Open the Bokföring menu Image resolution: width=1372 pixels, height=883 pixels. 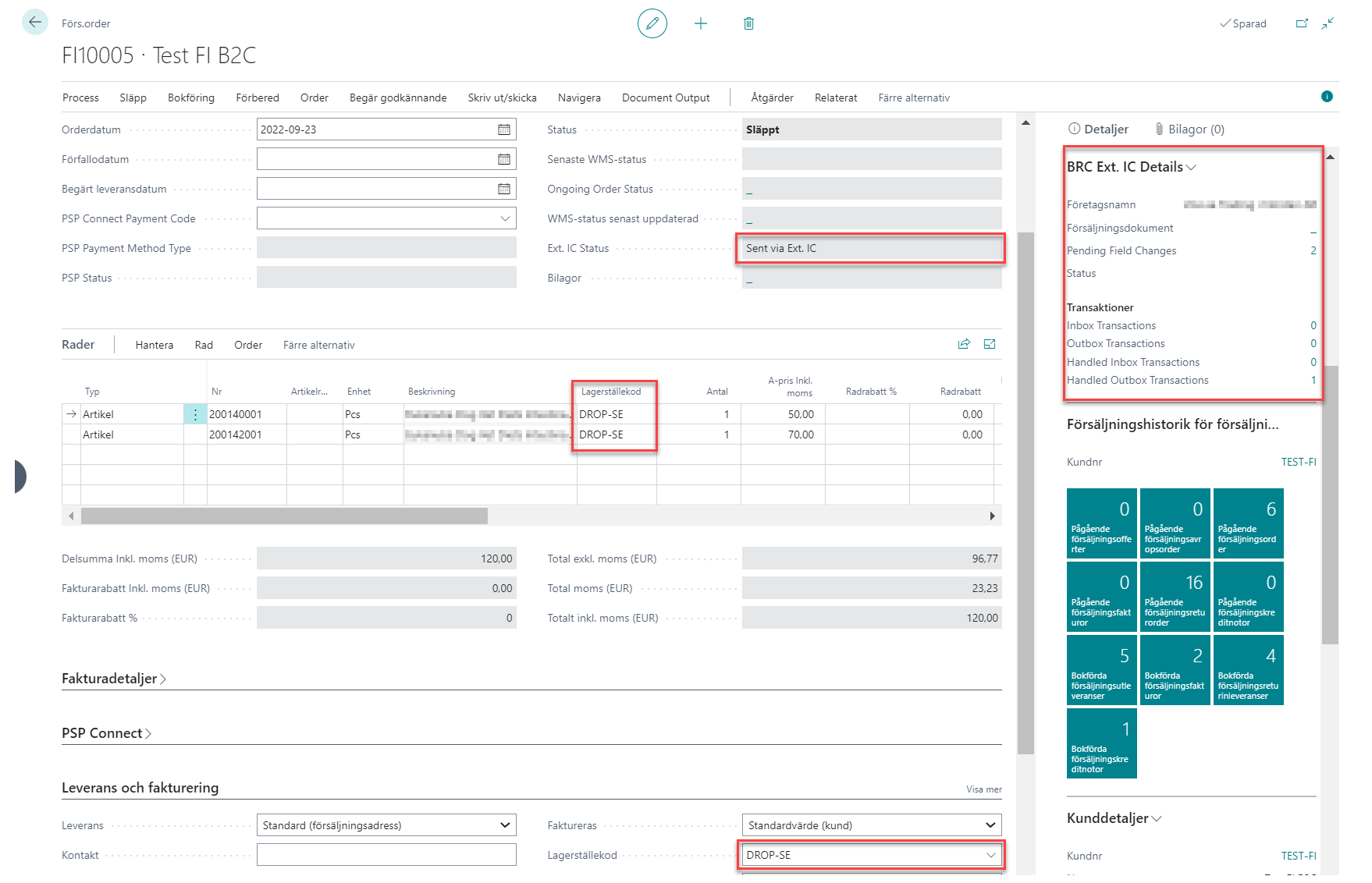(x=190, y=98)
